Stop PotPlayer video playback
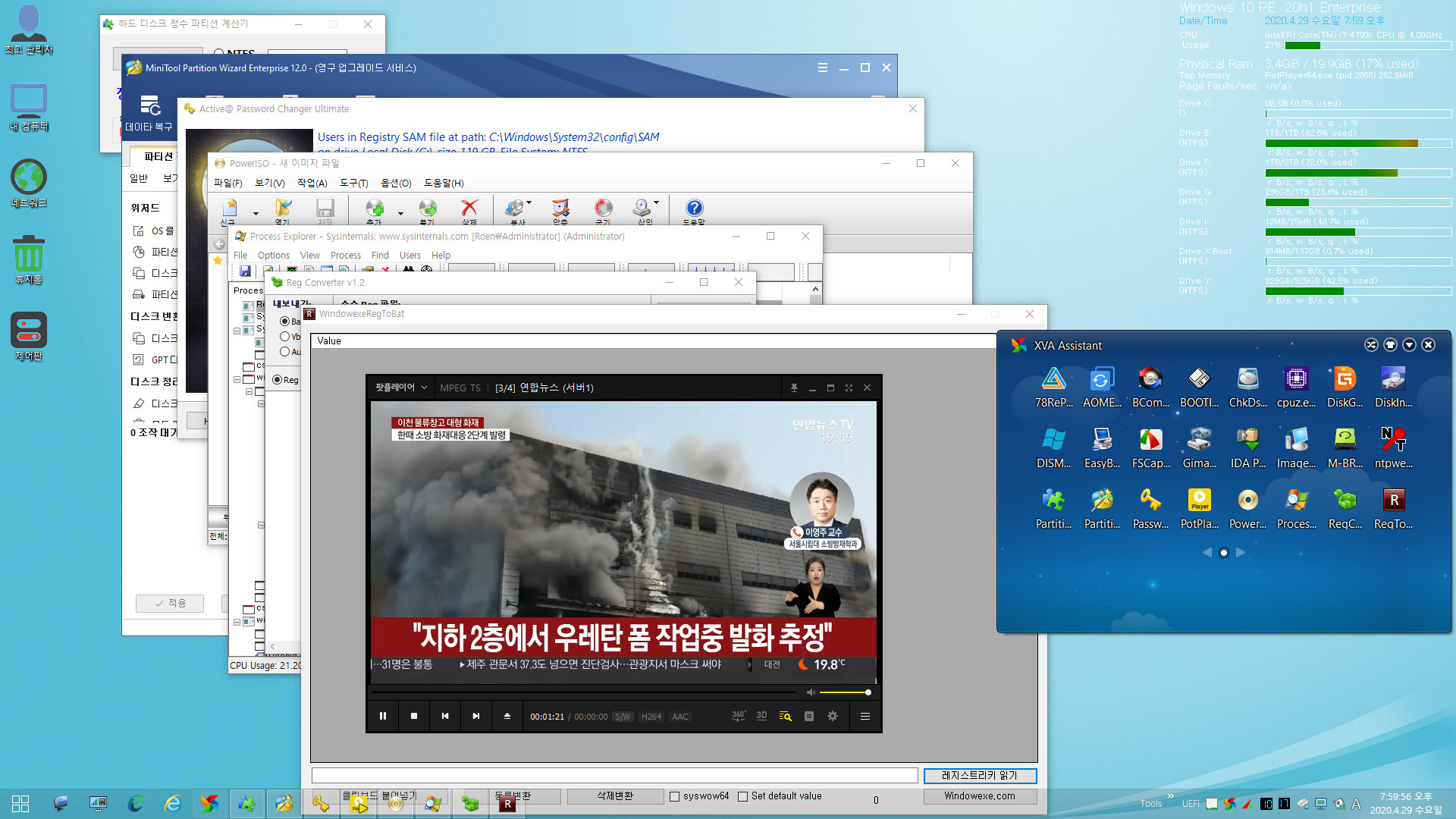Screen dimensions: 1456x819 pyautogui.click(x=414, y=716)
